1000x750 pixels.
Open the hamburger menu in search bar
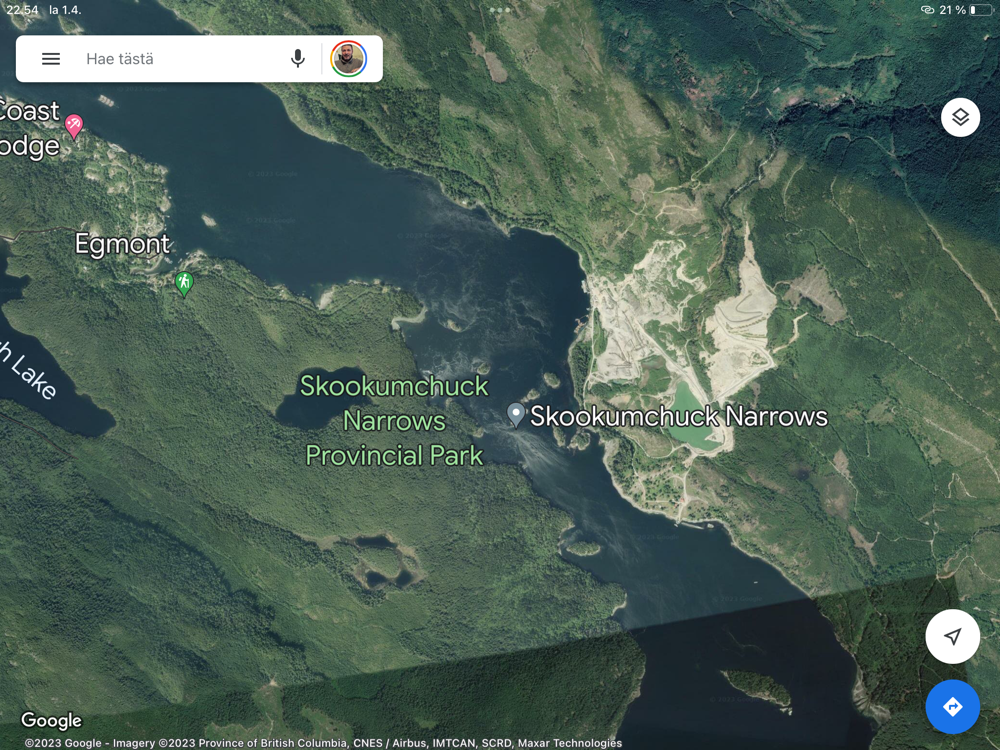coord(51,59)
